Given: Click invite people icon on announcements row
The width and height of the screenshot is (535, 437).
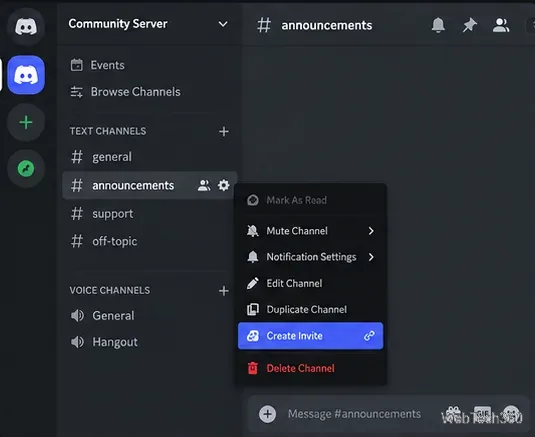Looking at the screenshot, I should [204, 185].
